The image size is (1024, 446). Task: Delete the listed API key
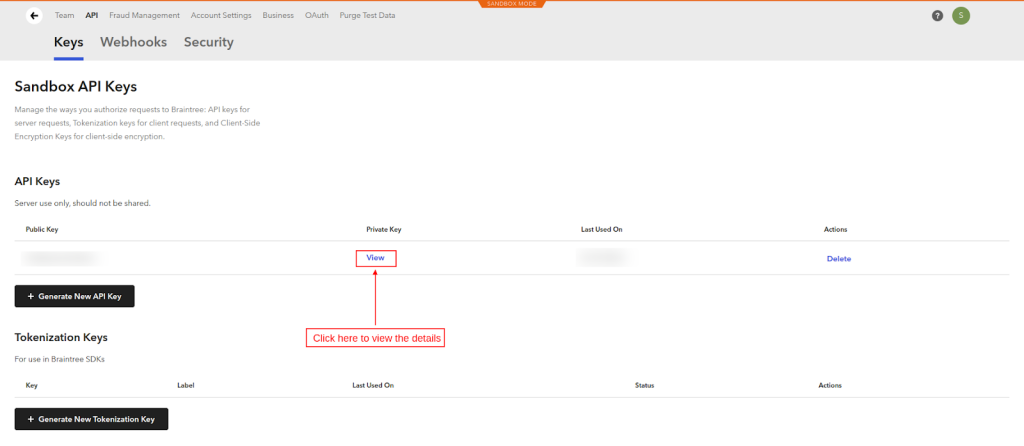[x=838, y=259]
